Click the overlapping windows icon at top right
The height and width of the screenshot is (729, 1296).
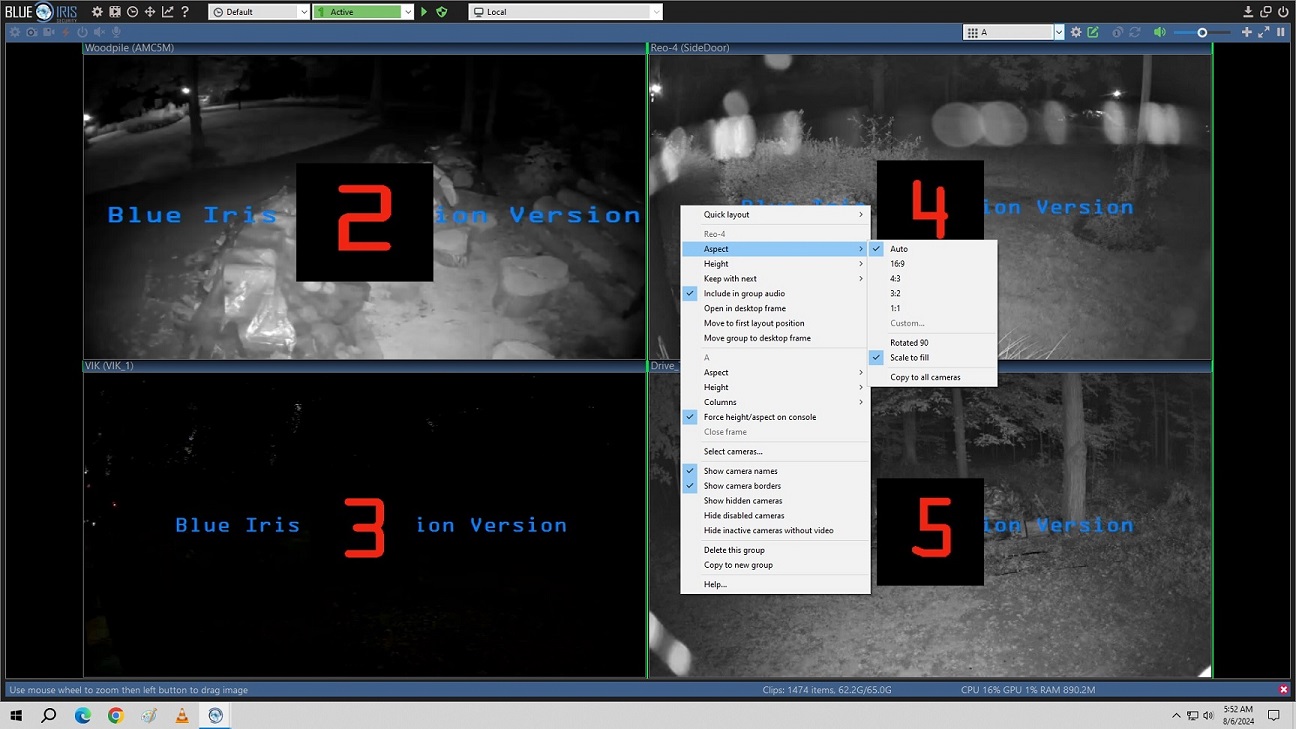click(1266, 12)
